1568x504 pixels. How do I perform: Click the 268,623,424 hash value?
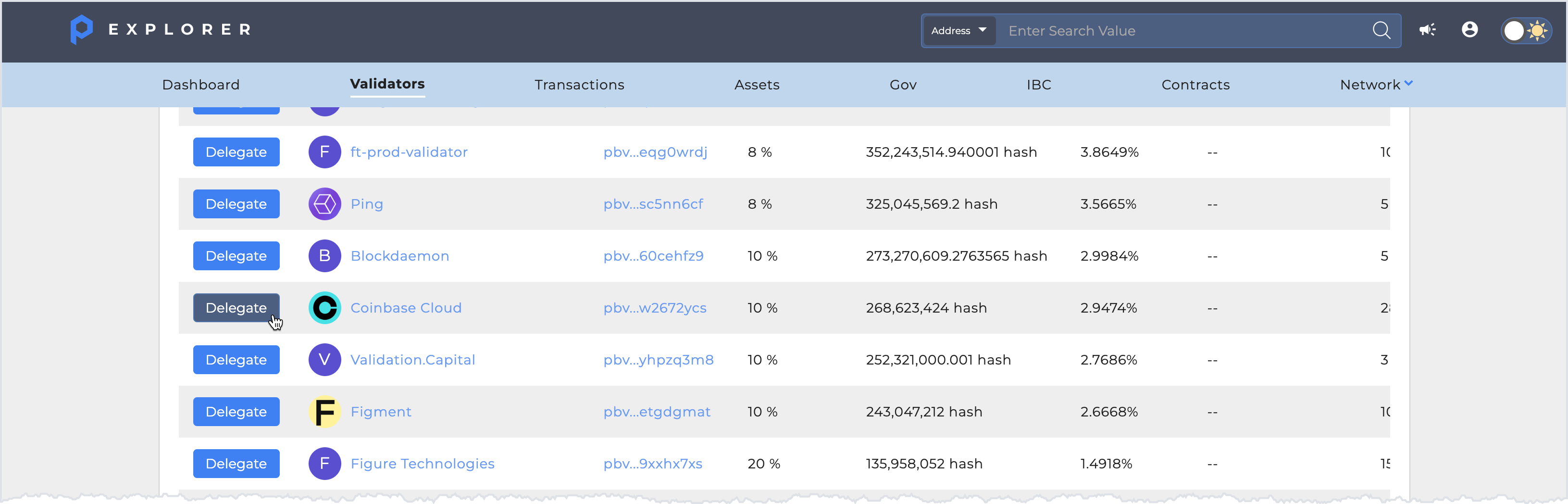point(926,308)
